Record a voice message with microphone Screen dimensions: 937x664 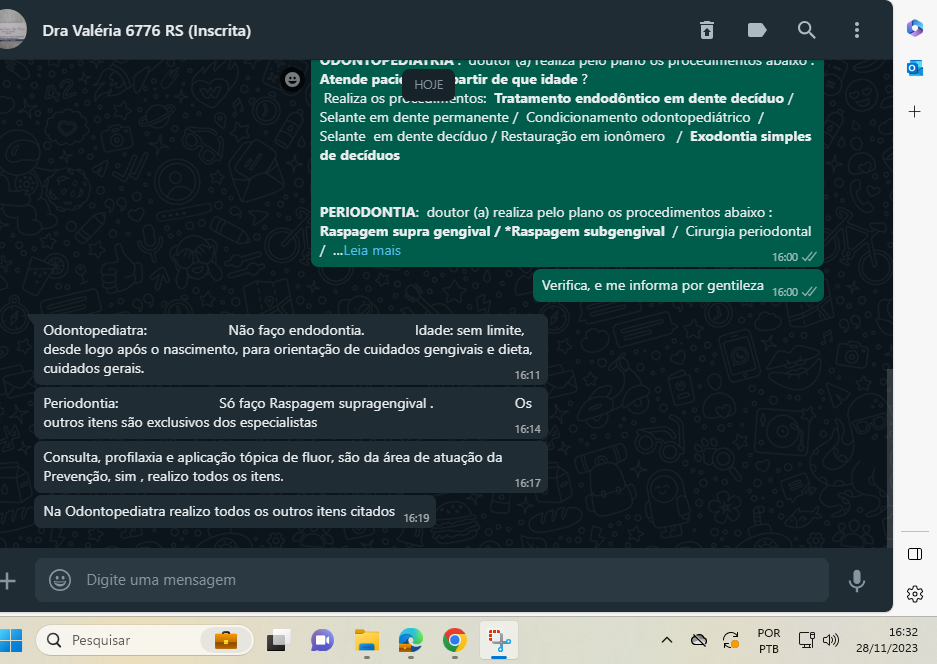click(857, 580)
